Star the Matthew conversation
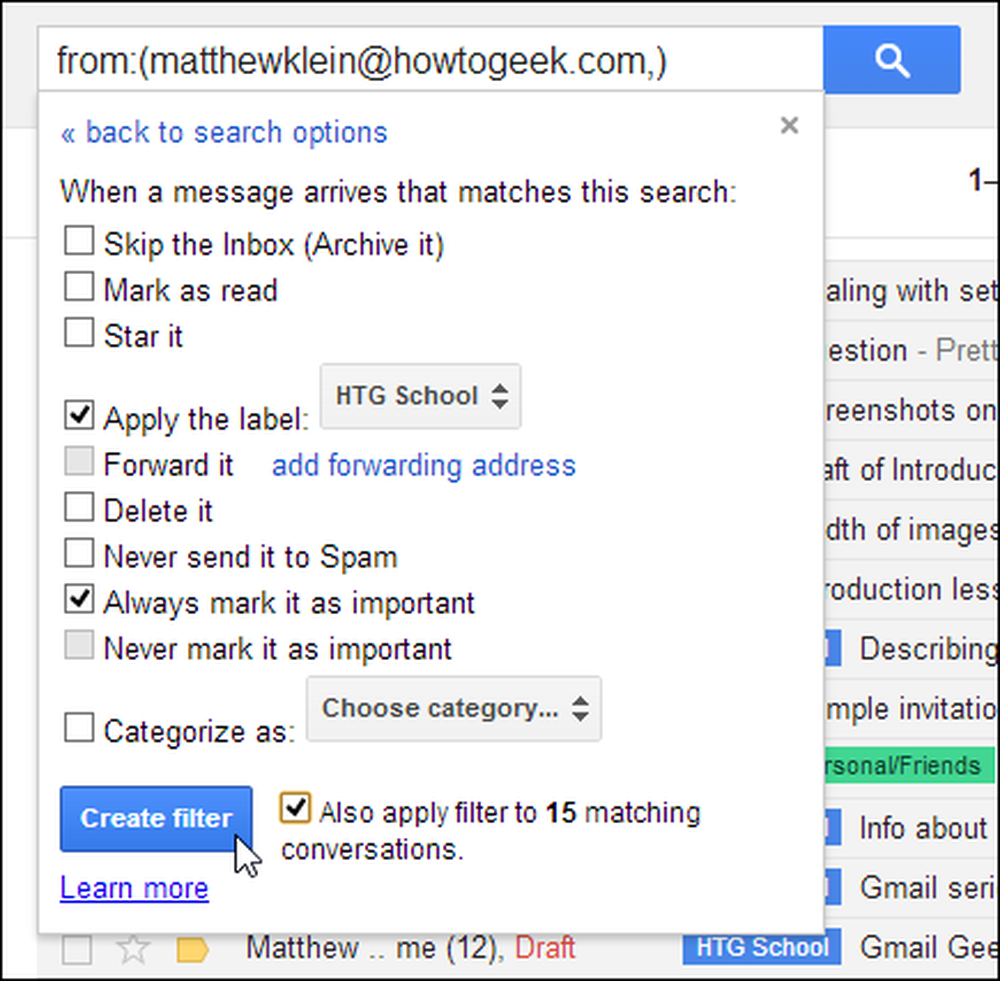The height and width of the screenshot is (981, 1000). coord(133,948)
